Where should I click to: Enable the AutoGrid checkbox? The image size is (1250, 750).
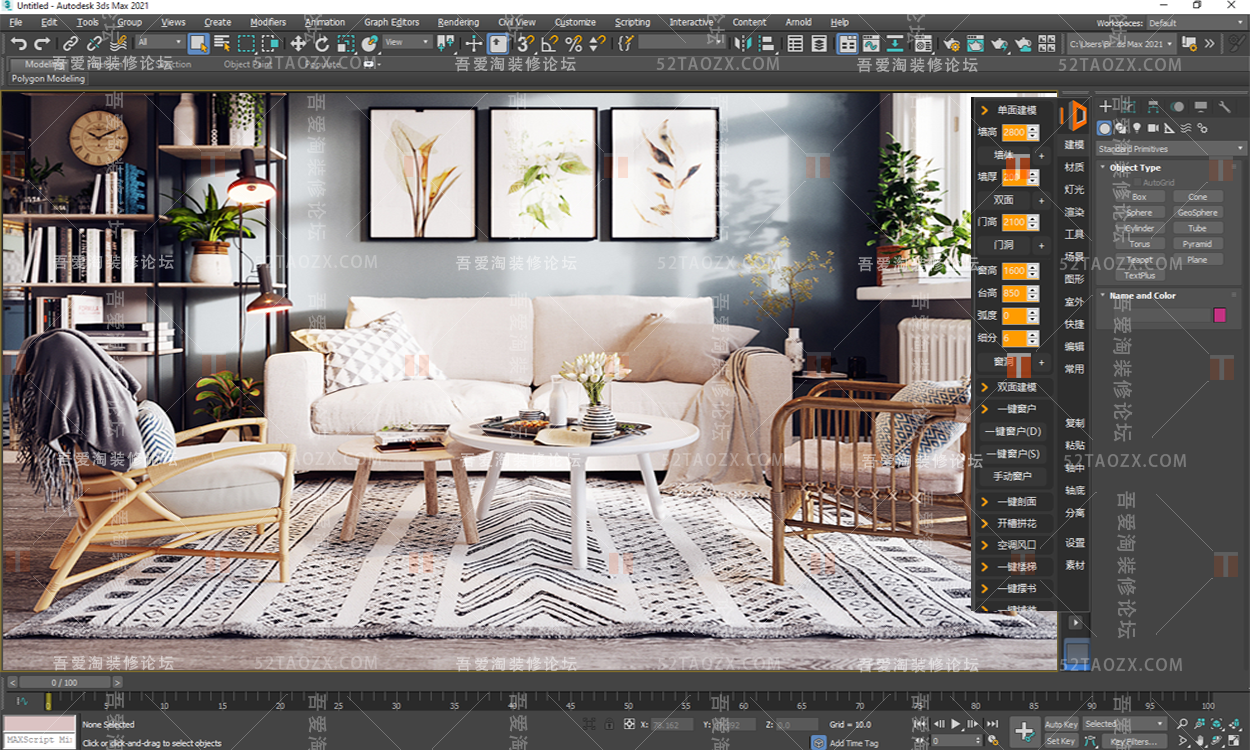point(1138,183)
